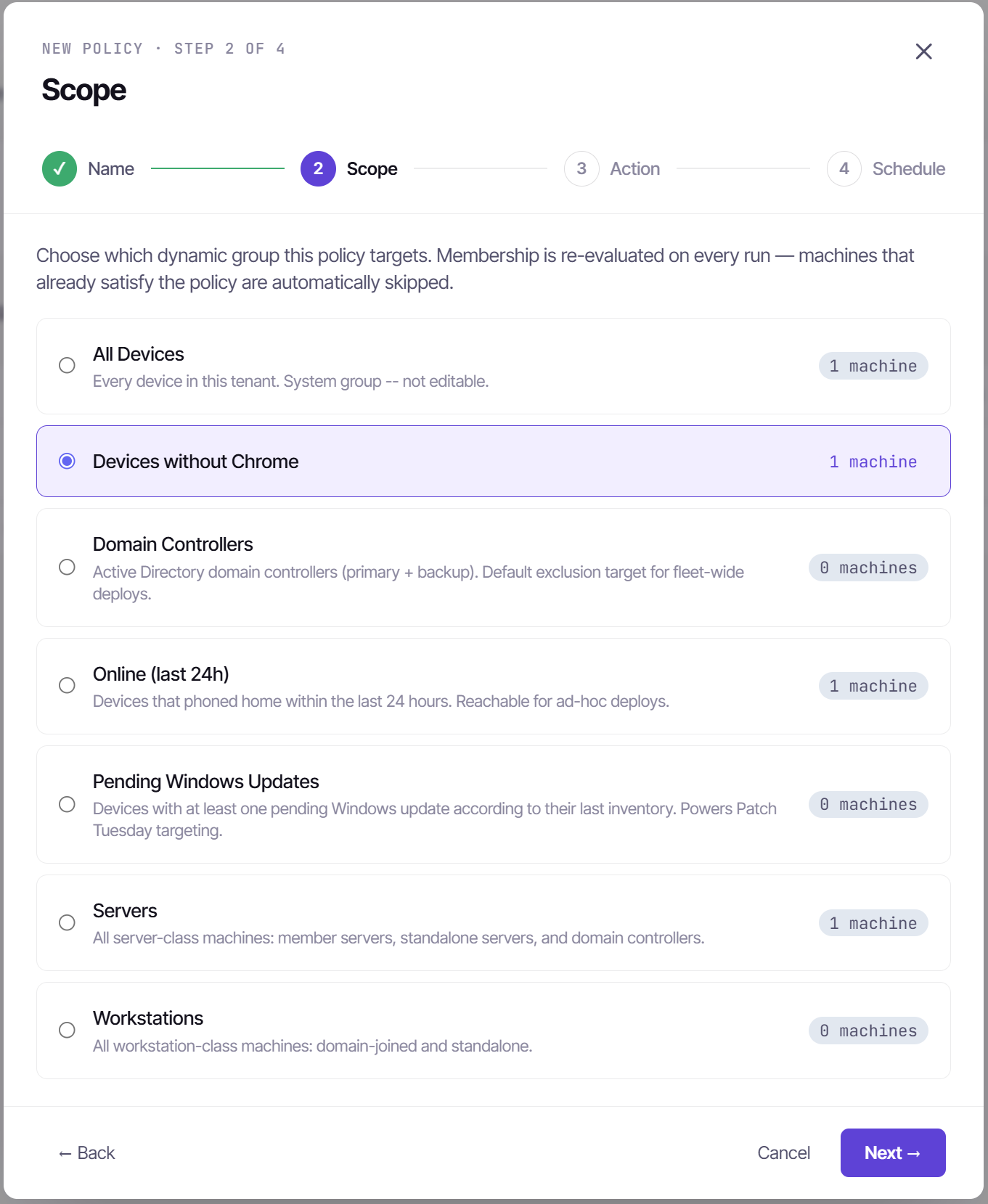Click the Workstations 0 machines badge
This screenshot has width=988, height=1204.
[868, 1031]
